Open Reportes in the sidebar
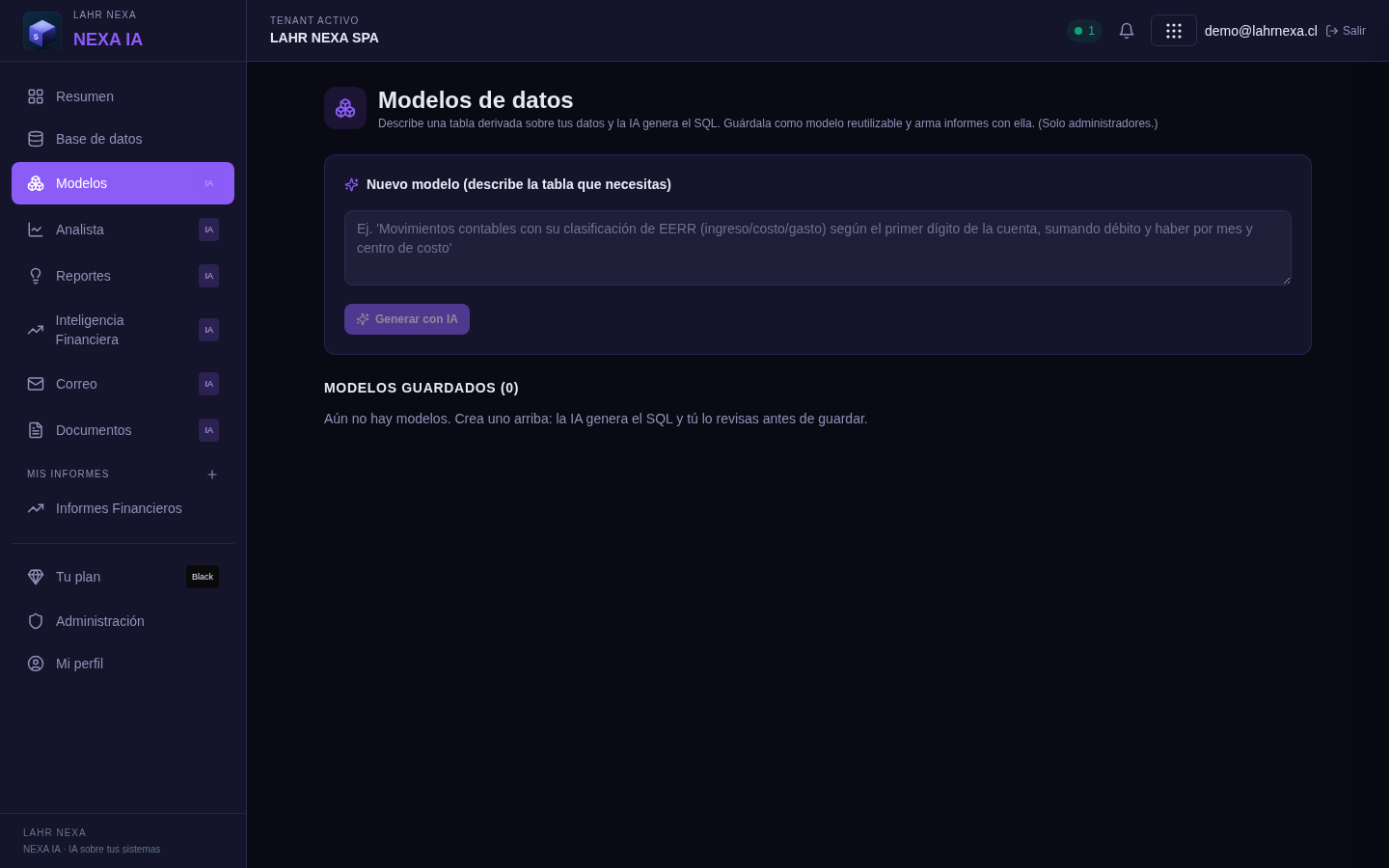This screenshot has width=1389, height=868. pos(123,276)
